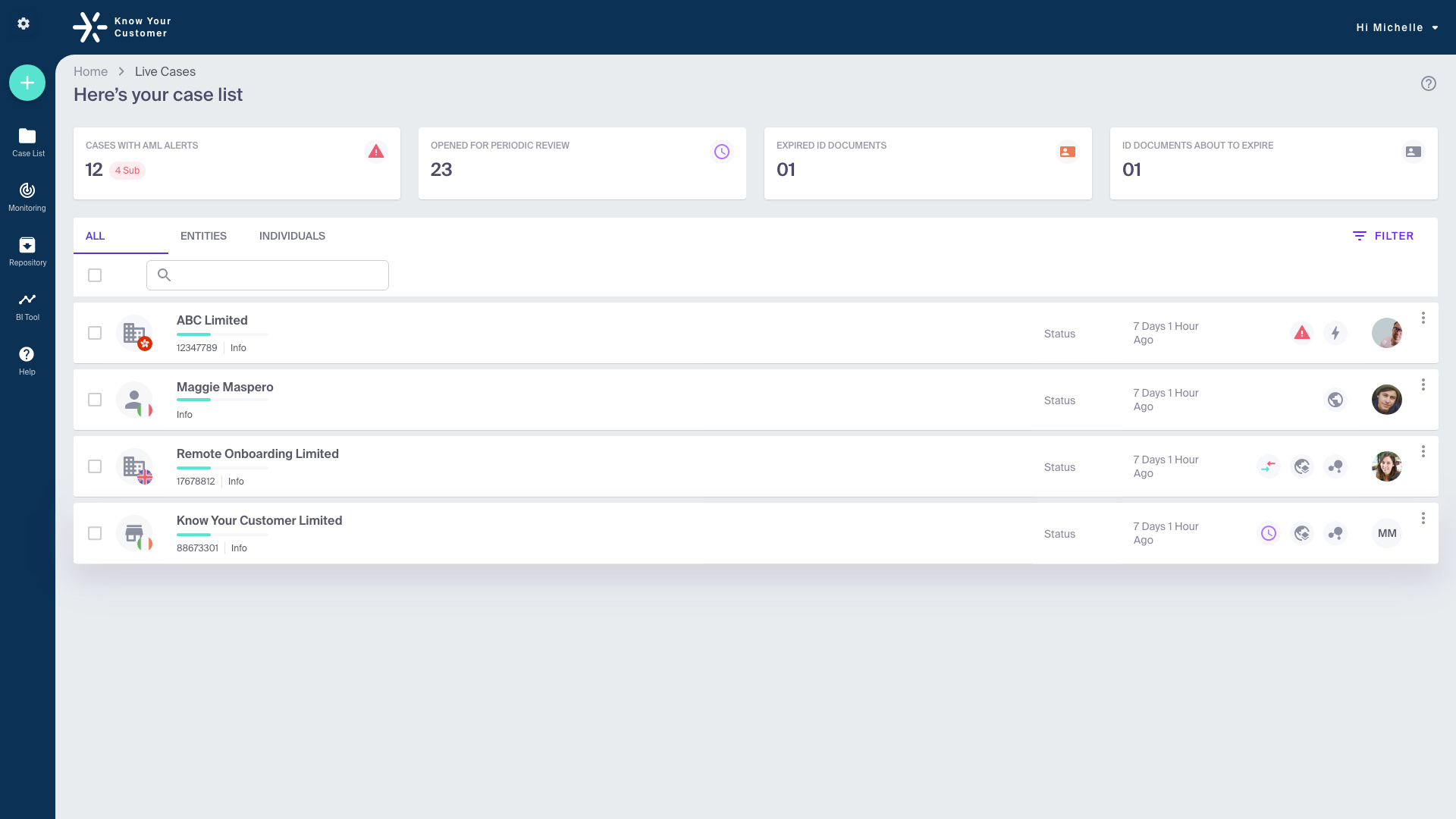Click in the case search field

tap(268, 275)
